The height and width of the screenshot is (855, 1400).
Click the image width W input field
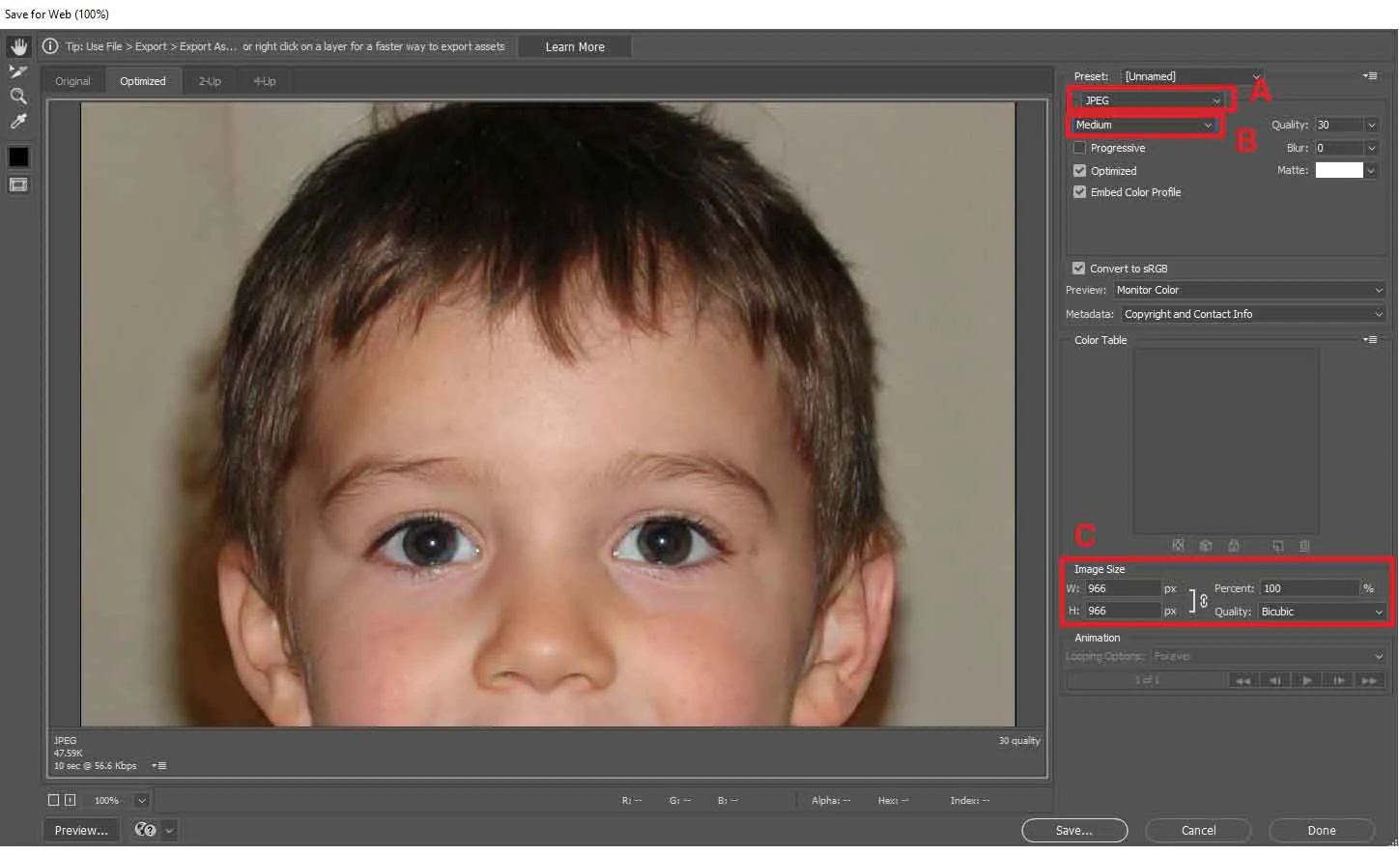[1123, 588]
